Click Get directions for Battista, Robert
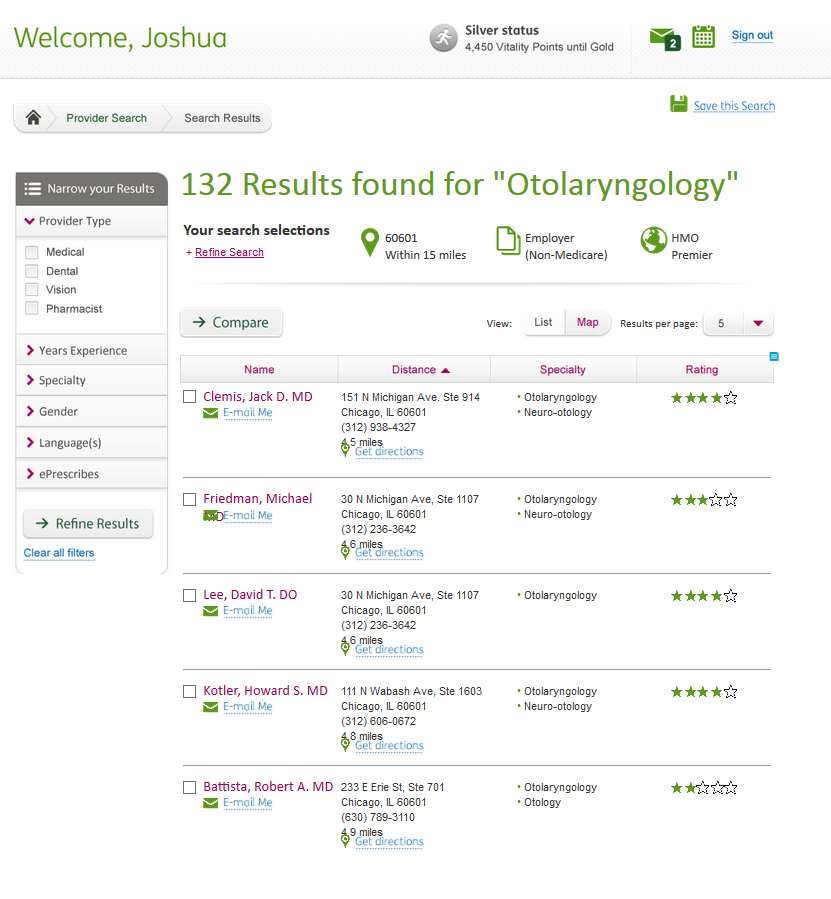This screenshot has width=831, height=899. [x=389, y=842]
